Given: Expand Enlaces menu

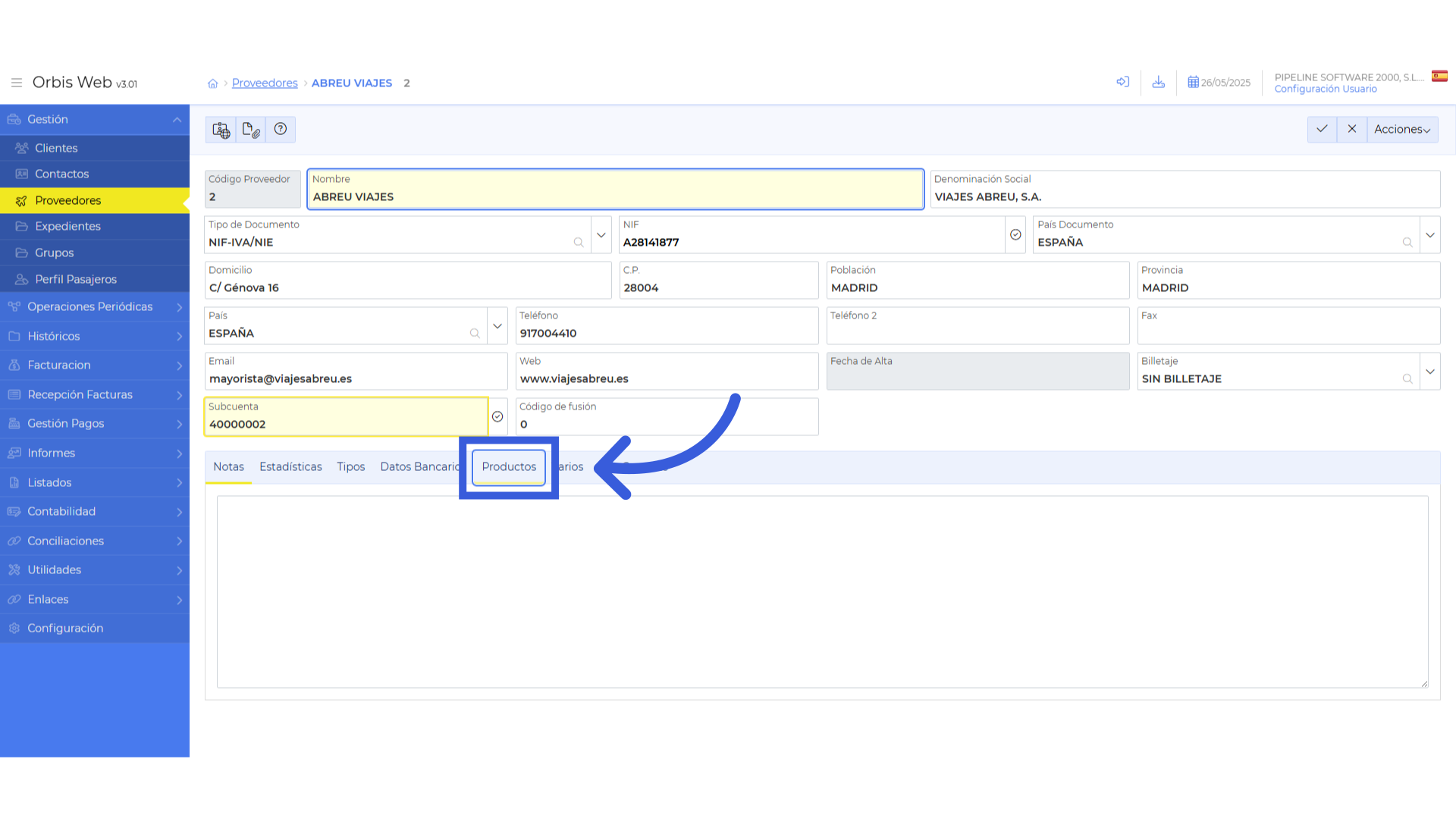Looking at the screenshot, I should pos(95,599).
